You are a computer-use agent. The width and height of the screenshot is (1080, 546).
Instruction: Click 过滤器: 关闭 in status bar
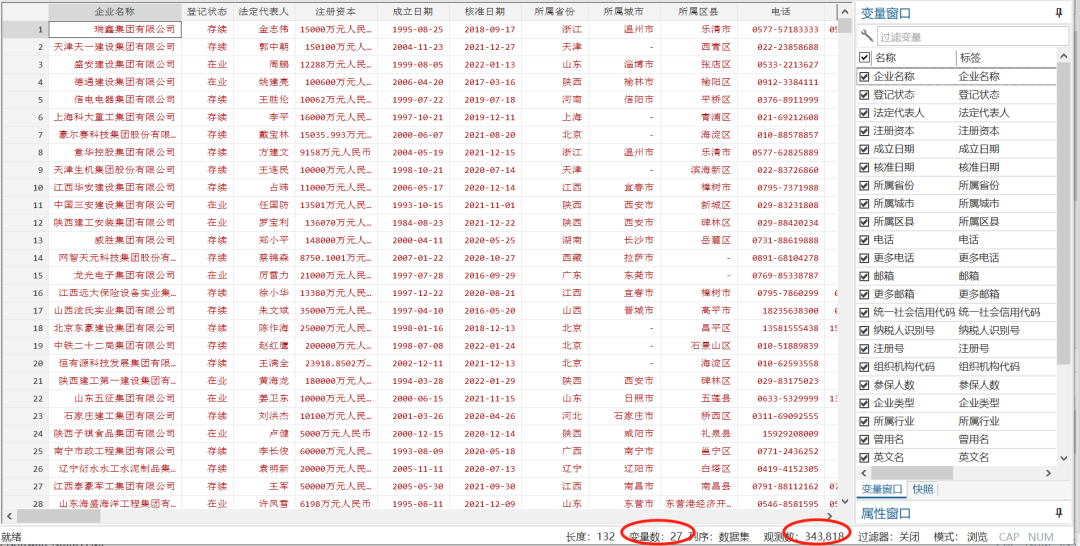(x=889, y=537)
